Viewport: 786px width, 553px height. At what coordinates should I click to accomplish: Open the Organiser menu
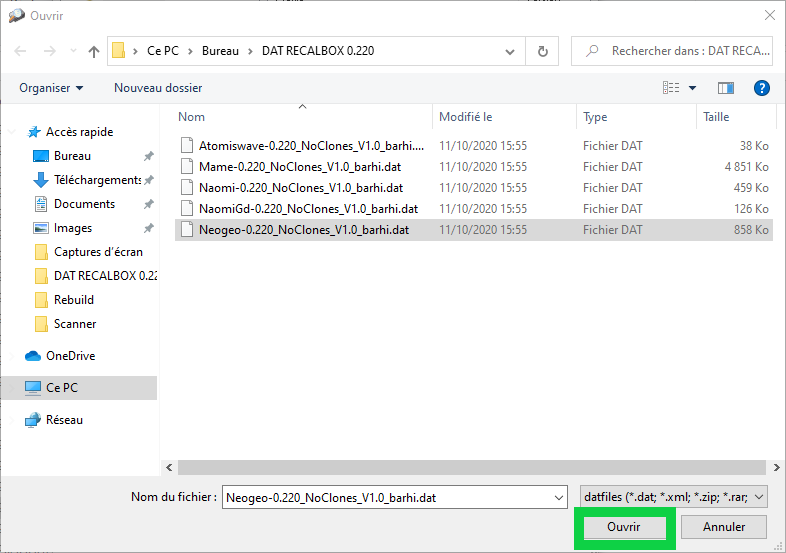(51, 88)
